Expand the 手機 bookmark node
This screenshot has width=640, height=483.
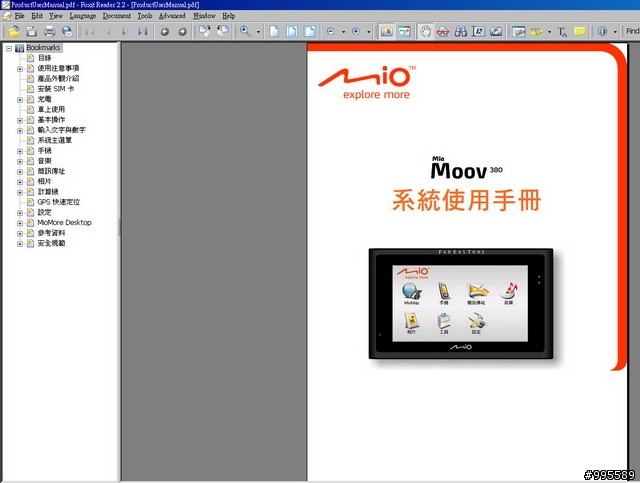[20, 151]
